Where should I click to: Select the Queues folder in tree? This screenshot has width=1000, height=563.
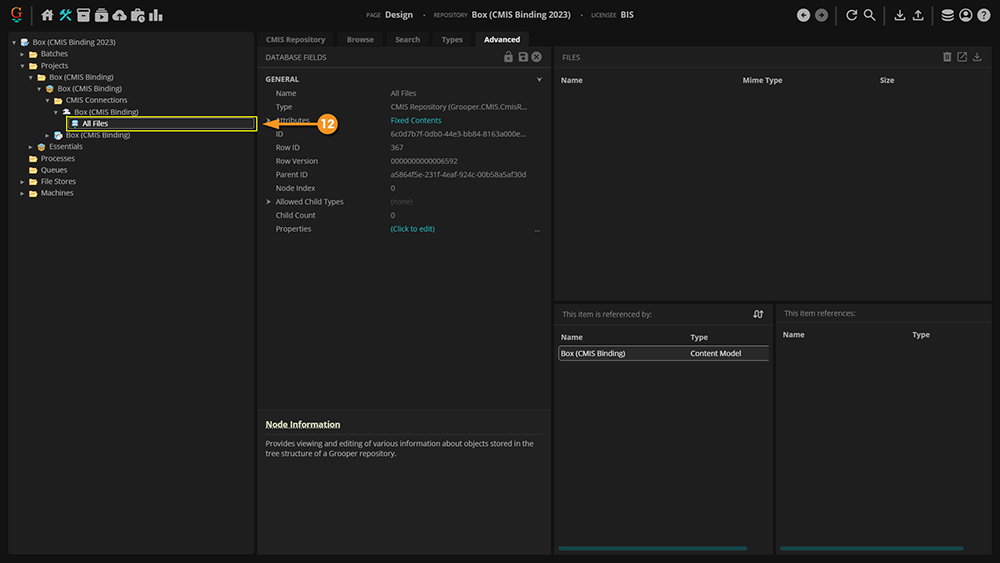click(x=54, y=170)
